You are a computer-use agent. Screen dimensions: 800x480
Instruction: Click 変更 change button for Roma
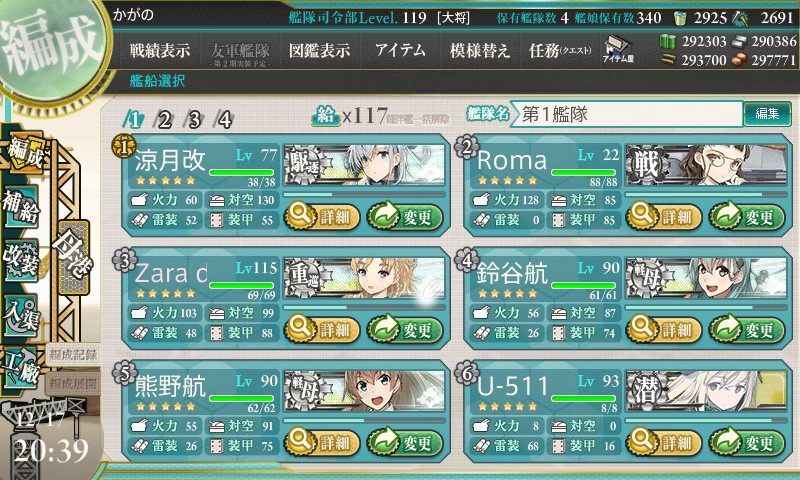(x=746, y=217)
